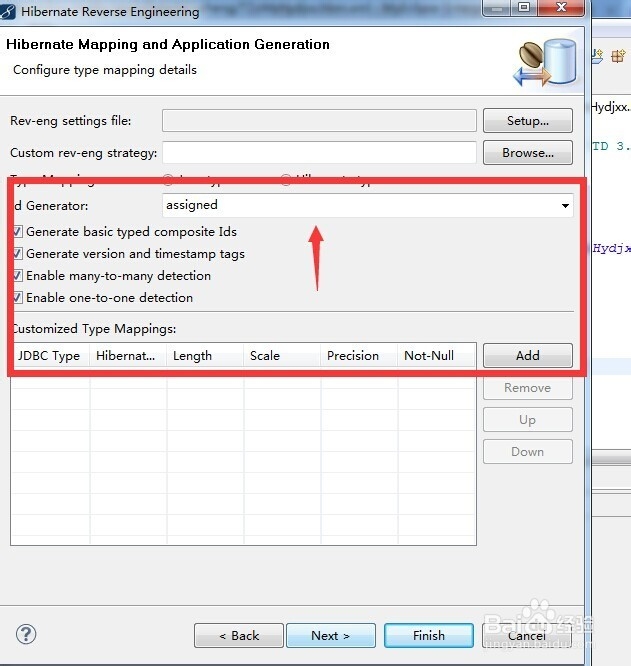Minimize the Hibernate Reverse Engineering dialog
This screenshot has height=666, width=631.
(x=497, y=8)
